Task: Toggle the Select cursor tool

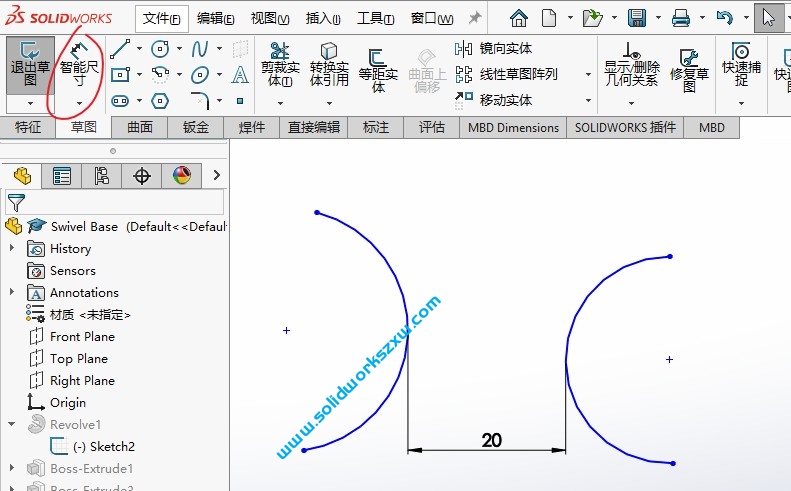Action: tap(768, 18)
